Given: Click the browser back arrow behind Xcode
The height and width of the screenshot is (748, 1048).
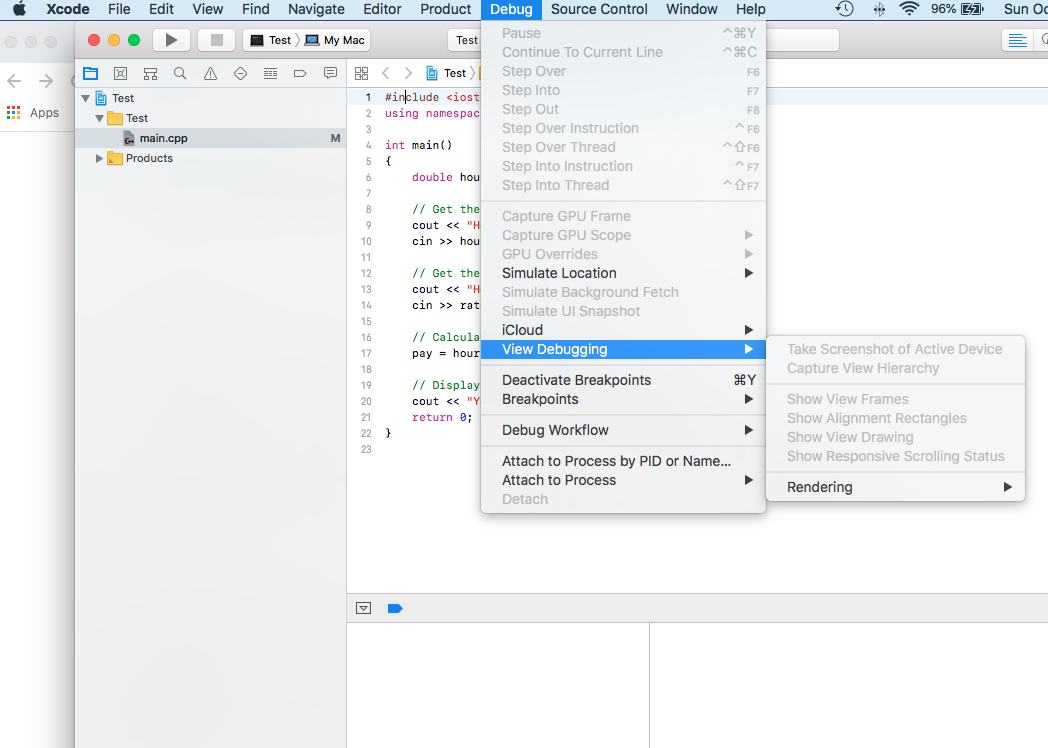Looking at the screenshot, I should 14,82.
